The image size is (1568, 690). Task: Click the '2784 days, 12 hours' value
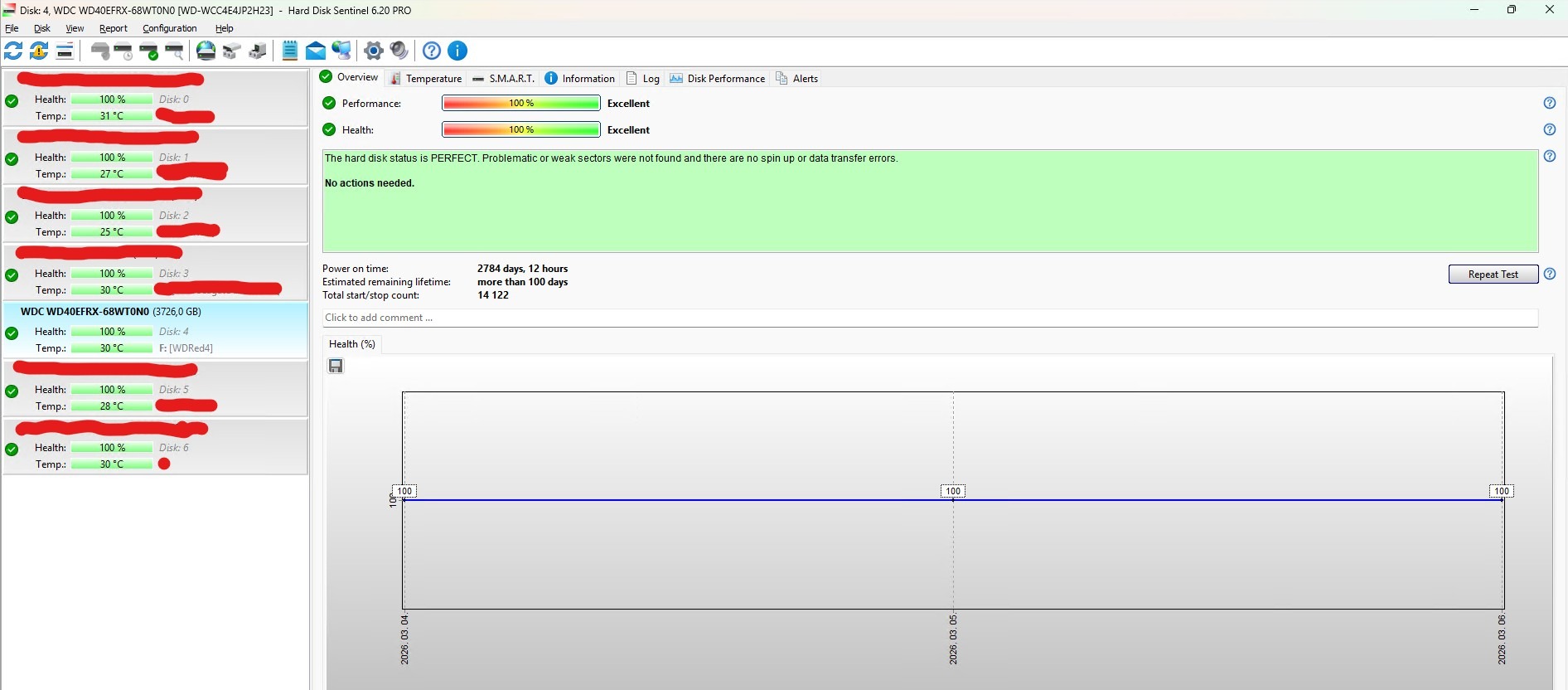(x=522, y=269)
